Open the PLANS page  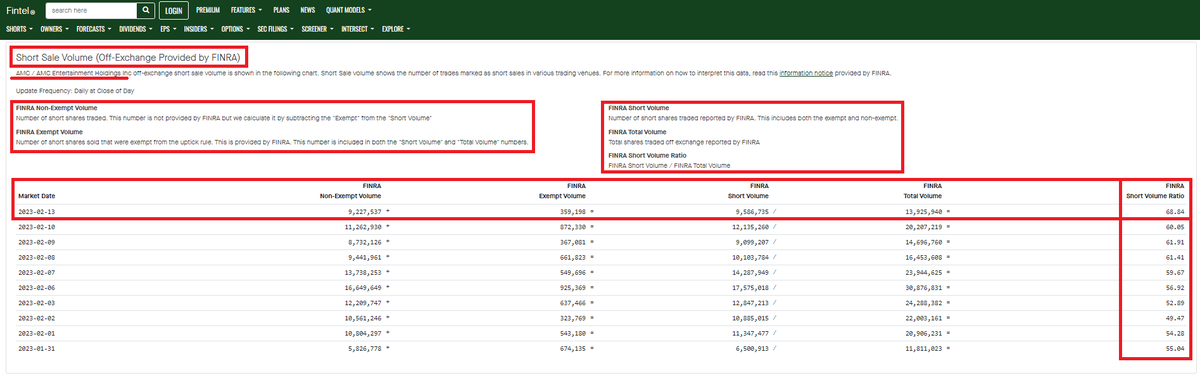[281, 9]
